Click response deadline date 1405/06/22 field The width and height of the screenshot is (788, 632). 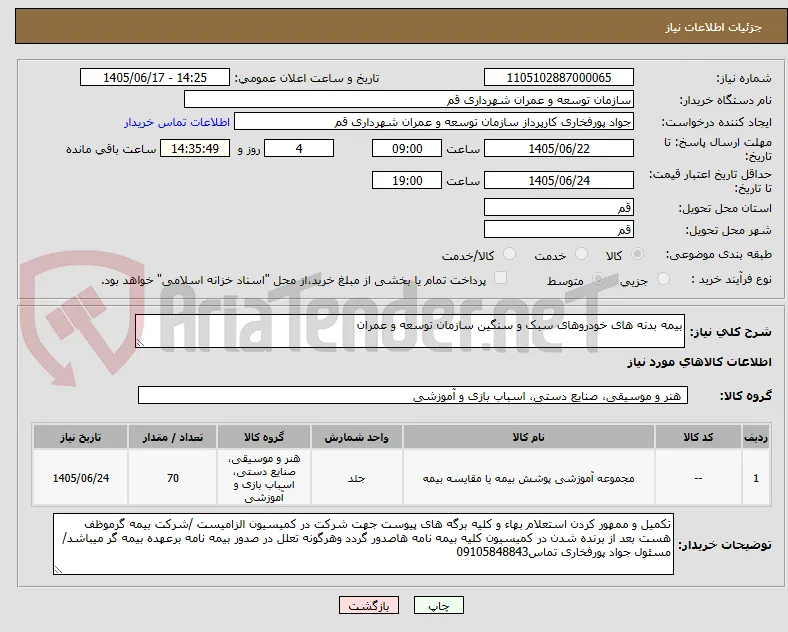(559, 149)
